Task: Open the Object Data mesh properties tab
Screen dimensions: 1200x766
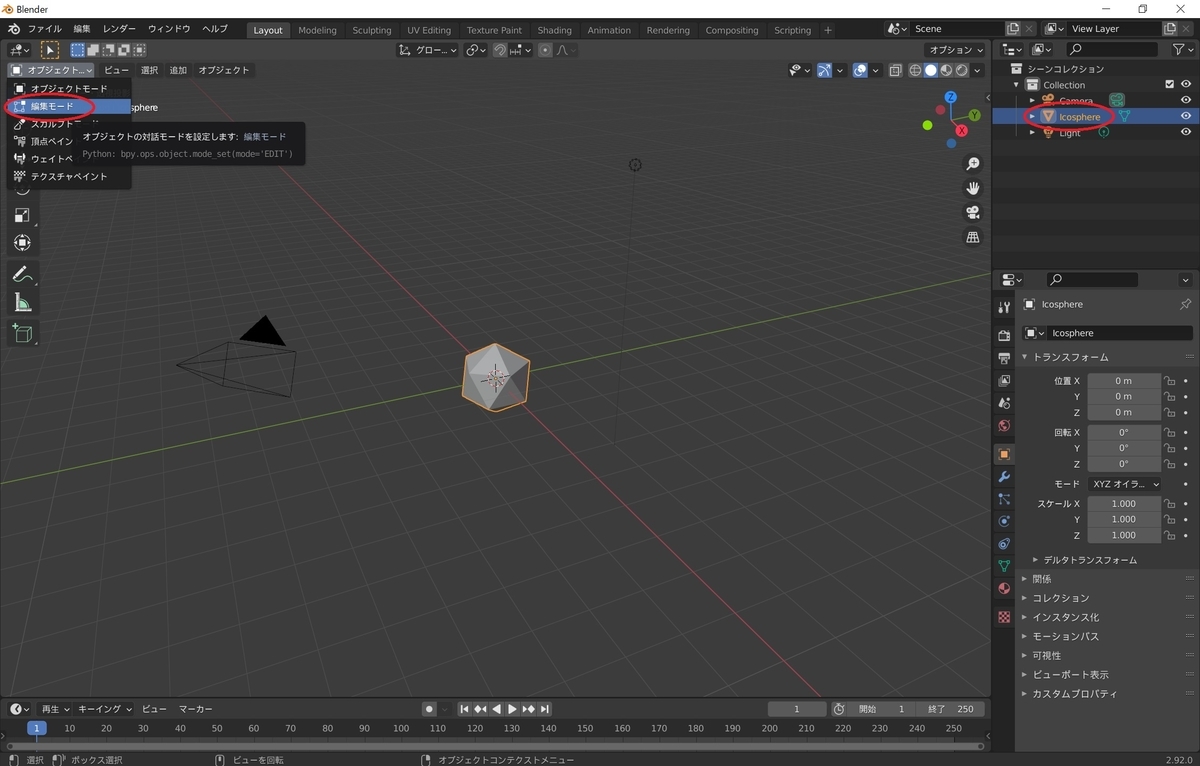Action: [1004, 566]
